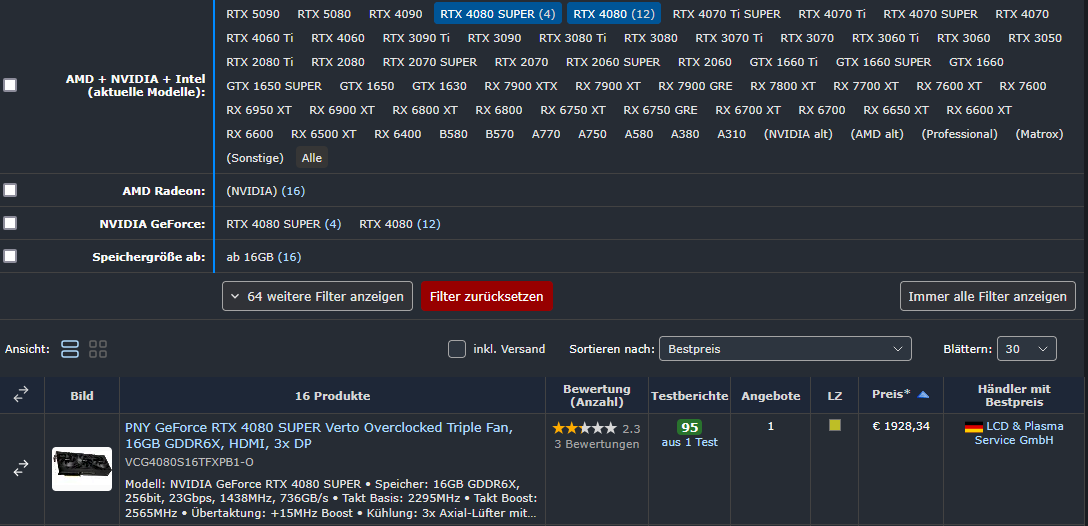Click German flag next to LCD & Plasma
This screenshot has width=1088, height=526.
(x=974, y=427)
